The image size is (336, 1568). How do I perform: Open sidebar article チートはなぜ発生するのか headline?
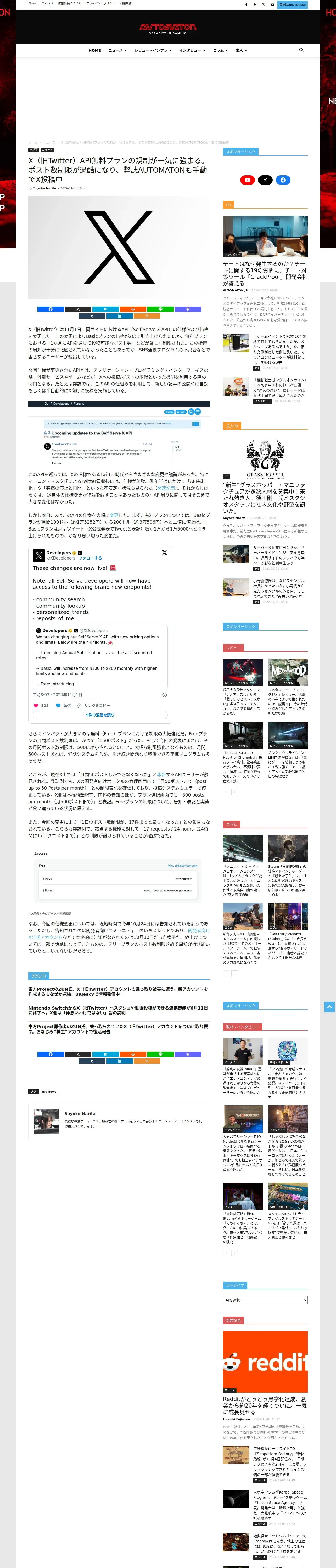point(265,274)
